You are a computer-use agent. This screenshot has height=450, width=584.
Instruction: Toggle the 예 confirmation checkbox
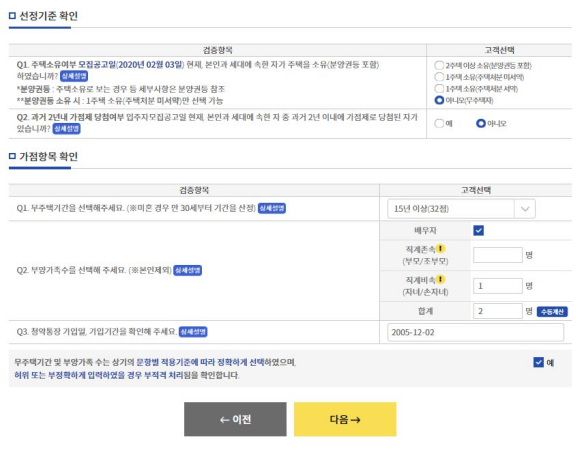pos(539,362)
